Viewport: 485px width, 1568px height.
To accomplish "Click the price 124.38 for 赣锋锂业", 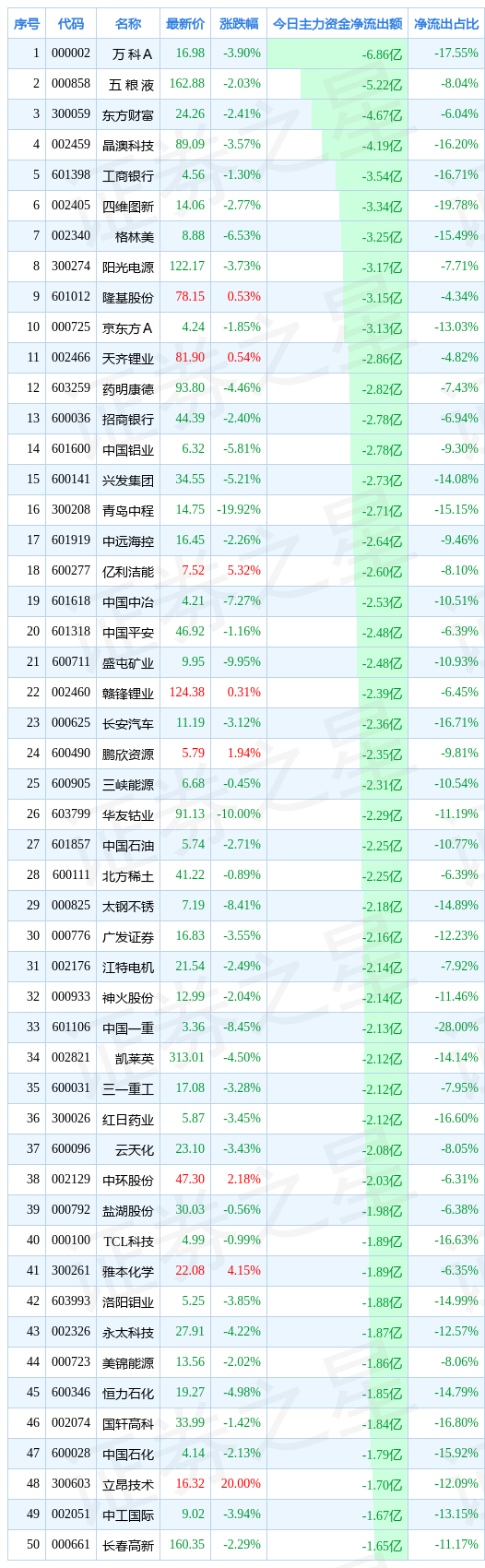I will (187, 693).
